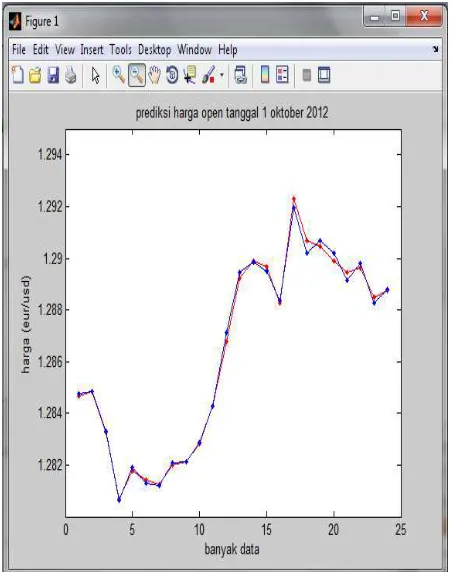Click the x-axis label 'banyak data'

point(232,549)
